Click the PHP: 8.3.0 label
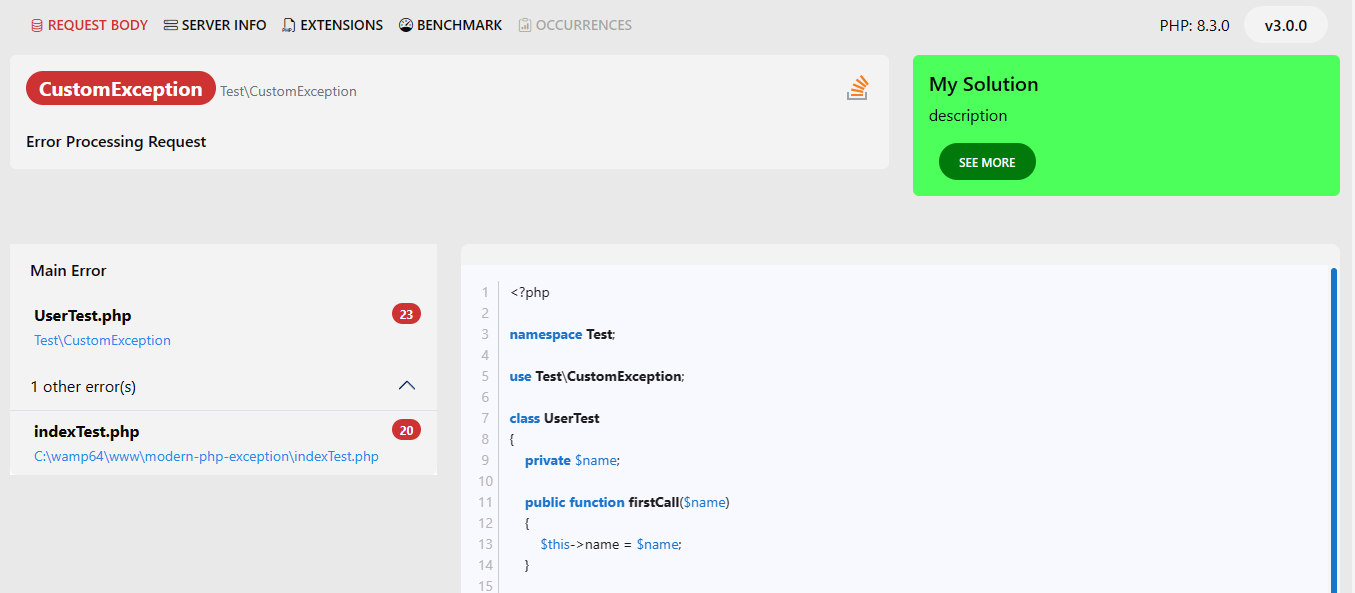 point(1194,26)
